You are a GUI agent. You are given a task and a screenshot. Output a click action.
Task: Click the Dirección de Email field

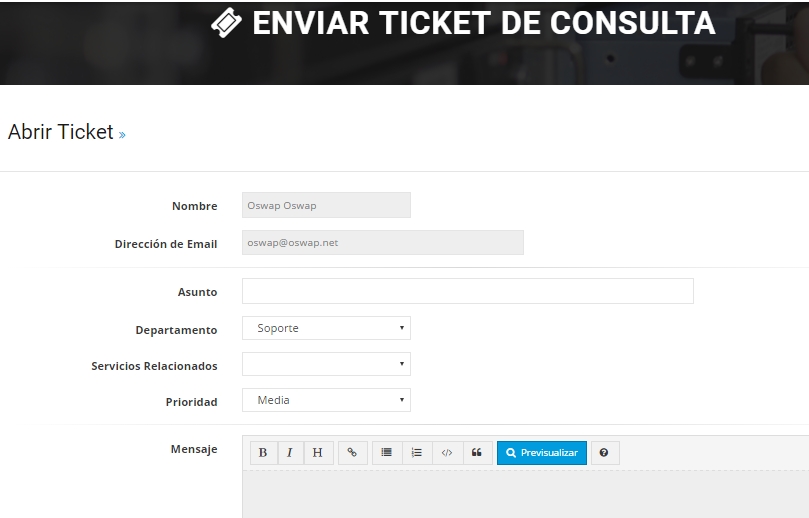pos(382,242)
